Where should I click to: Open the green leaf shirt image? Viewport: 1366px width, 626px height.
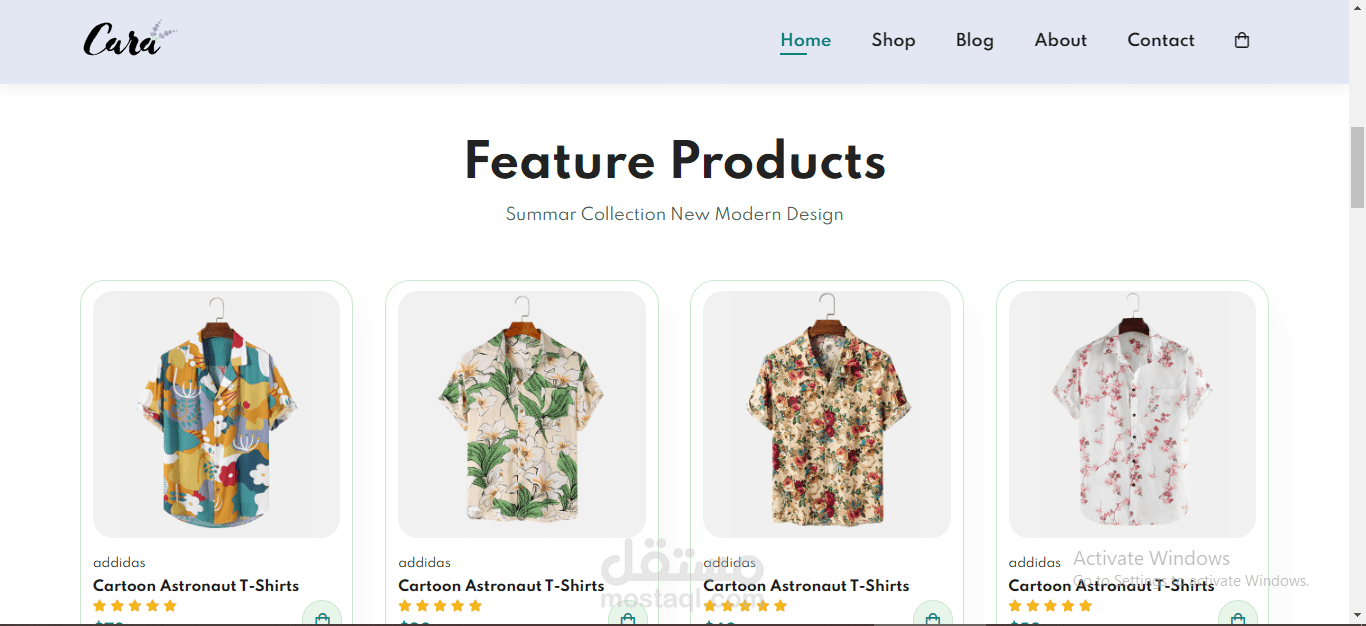tap(522, 414)
